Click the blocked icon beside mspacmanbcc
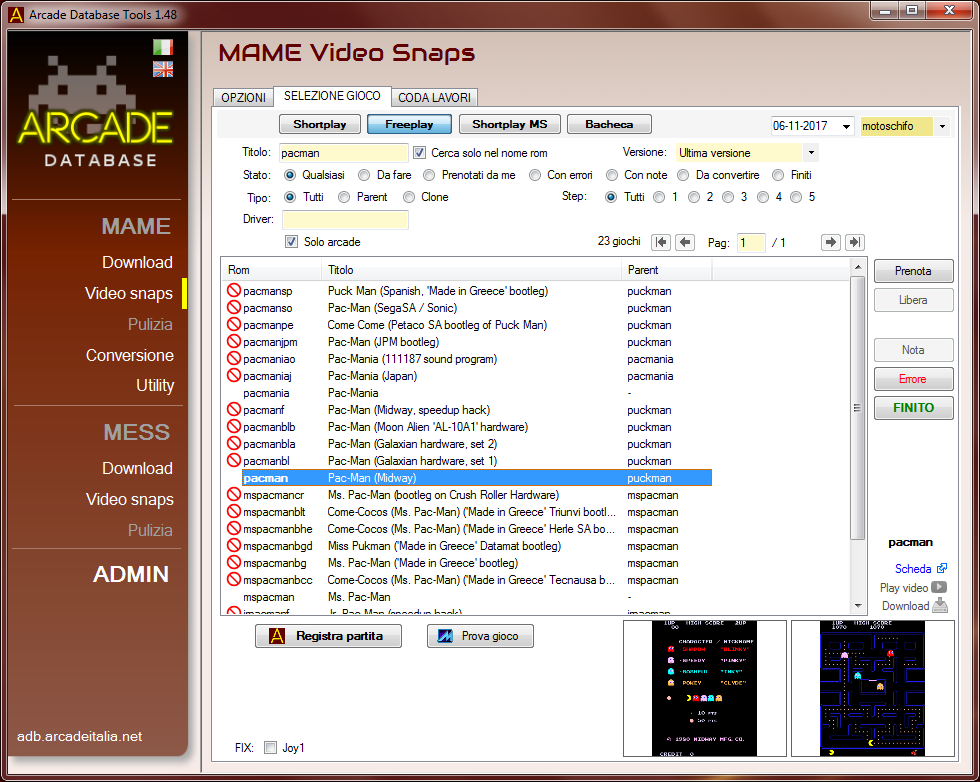Viewport: 980px width, 782px height. pos(234,579)
